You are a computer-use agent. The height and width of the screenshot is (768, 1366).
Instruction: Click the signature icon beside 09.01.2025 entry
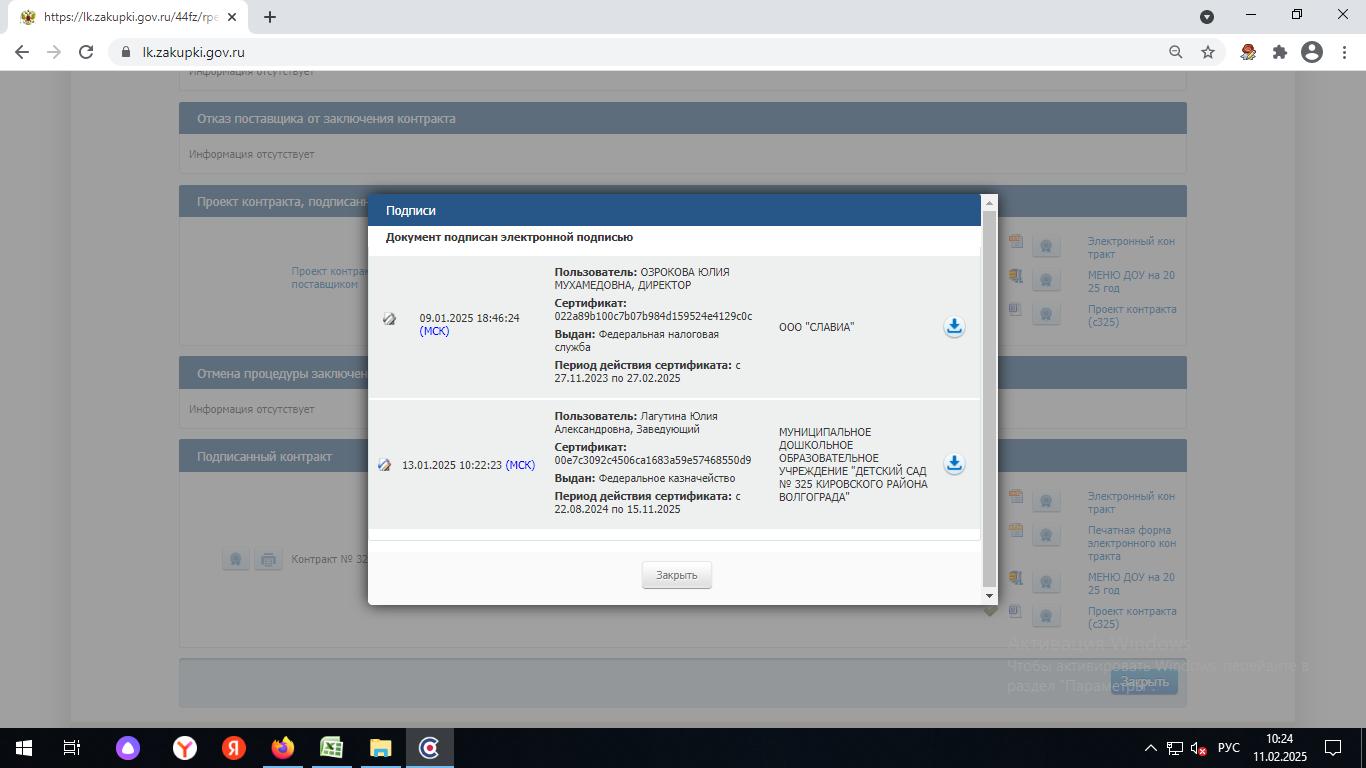(x=389, y=319)
